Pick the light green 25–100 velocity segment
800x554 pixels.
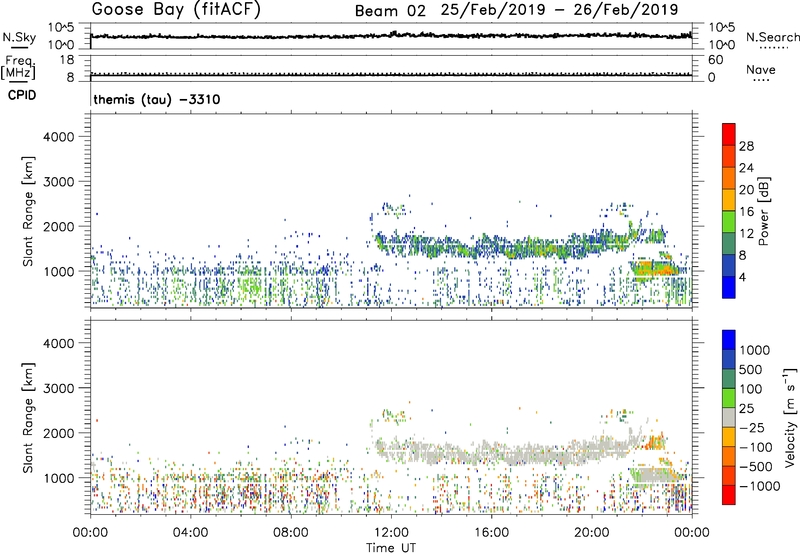click(729, 398)
